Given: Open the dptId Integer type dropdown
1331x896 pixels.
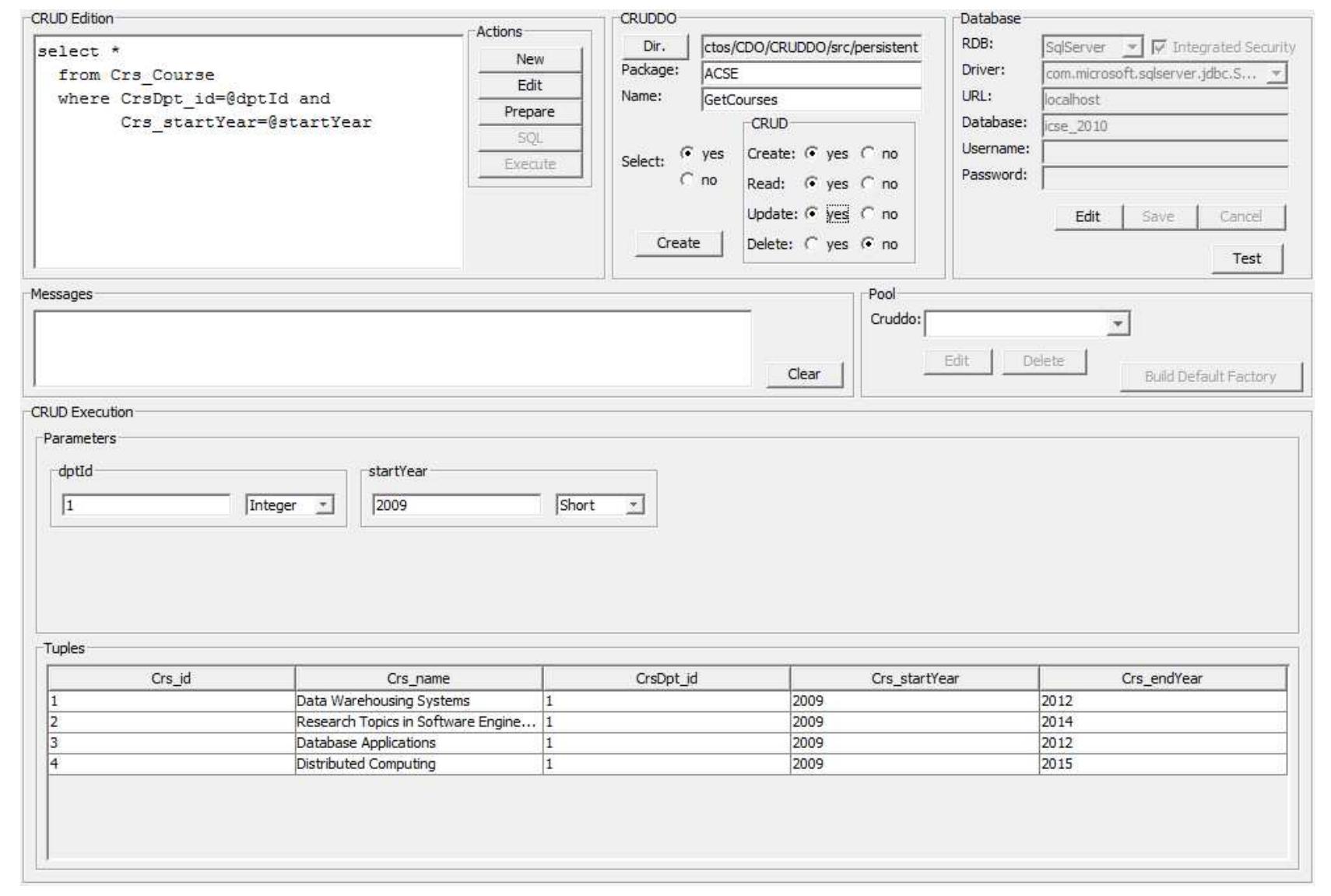Looking at the screenshot, I should pyautogui.click(x=324, y=505).
